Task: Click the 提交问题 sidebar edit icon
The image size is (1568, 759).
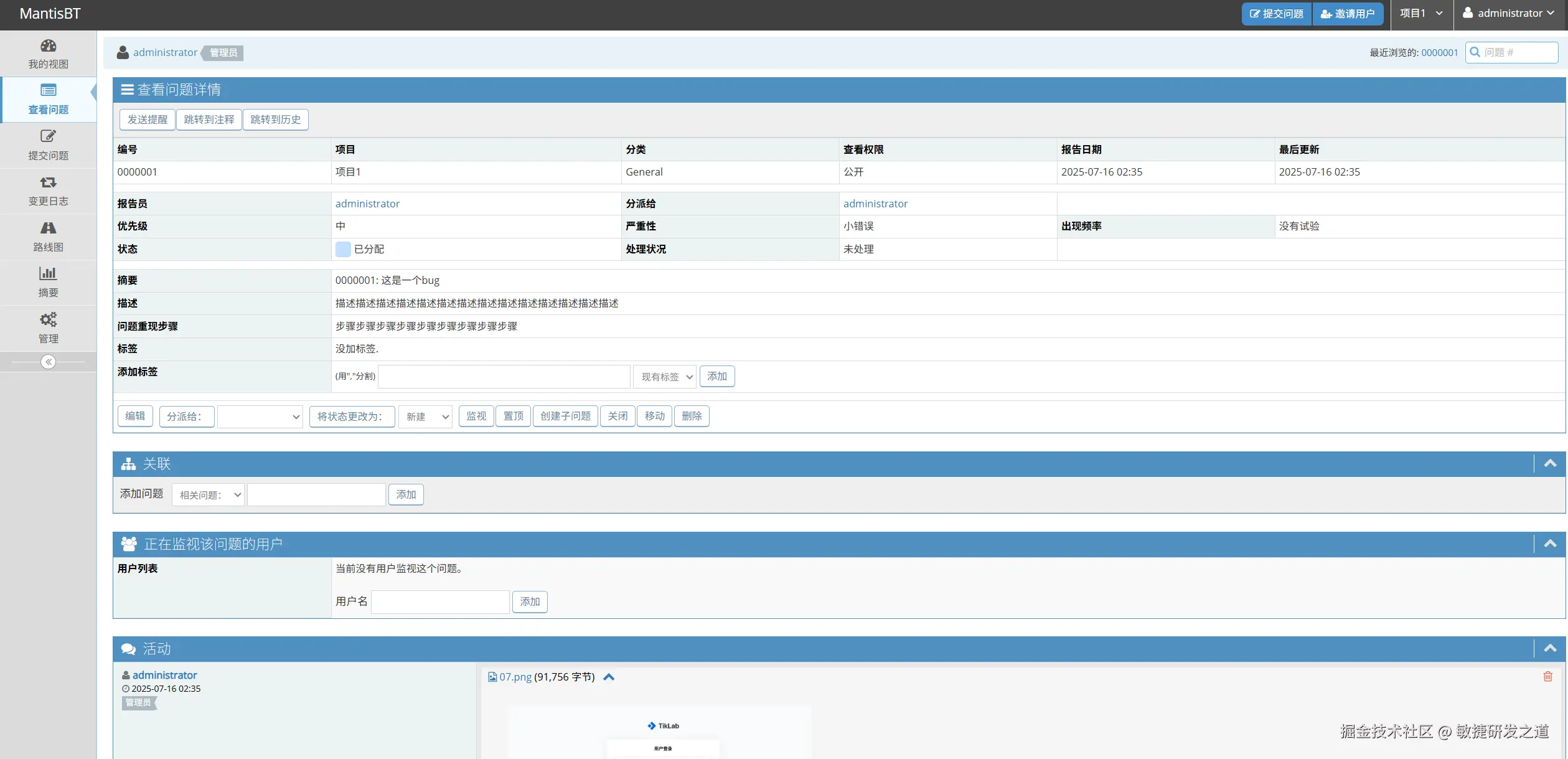Action: pos(48,136)
